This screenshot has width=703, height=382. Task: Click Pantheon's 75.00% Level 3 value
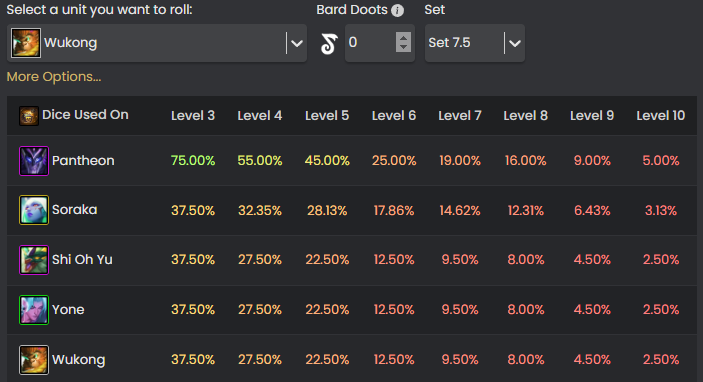pyautogui.click(x=193, y=161)
